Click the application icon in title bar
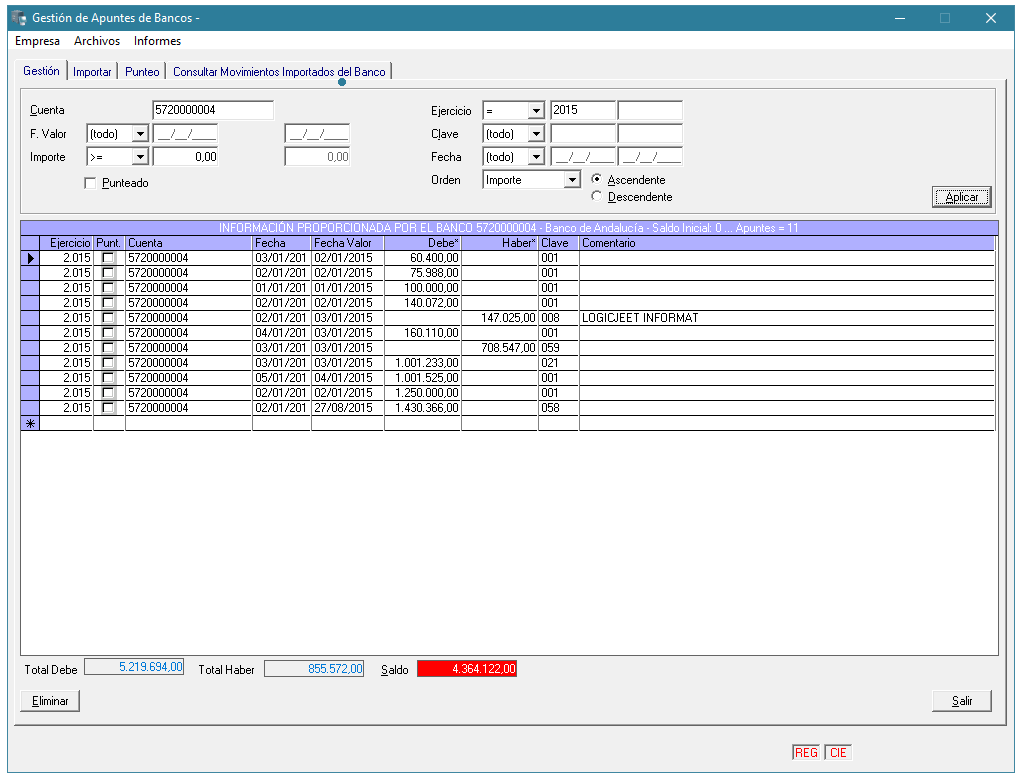This screenshot has height=779, width=1021. click(x=18, y=18)
